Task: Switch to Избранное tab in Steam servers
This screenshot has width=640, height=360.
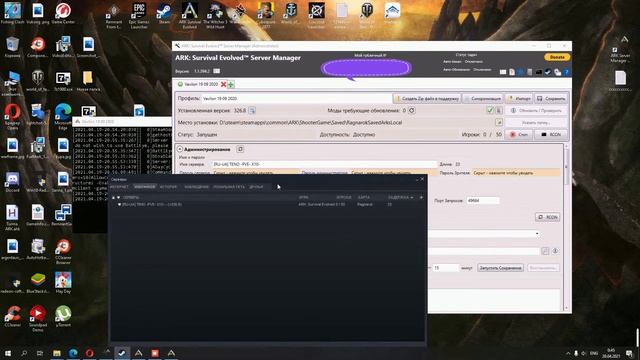Action: click(x=145, y=187)
